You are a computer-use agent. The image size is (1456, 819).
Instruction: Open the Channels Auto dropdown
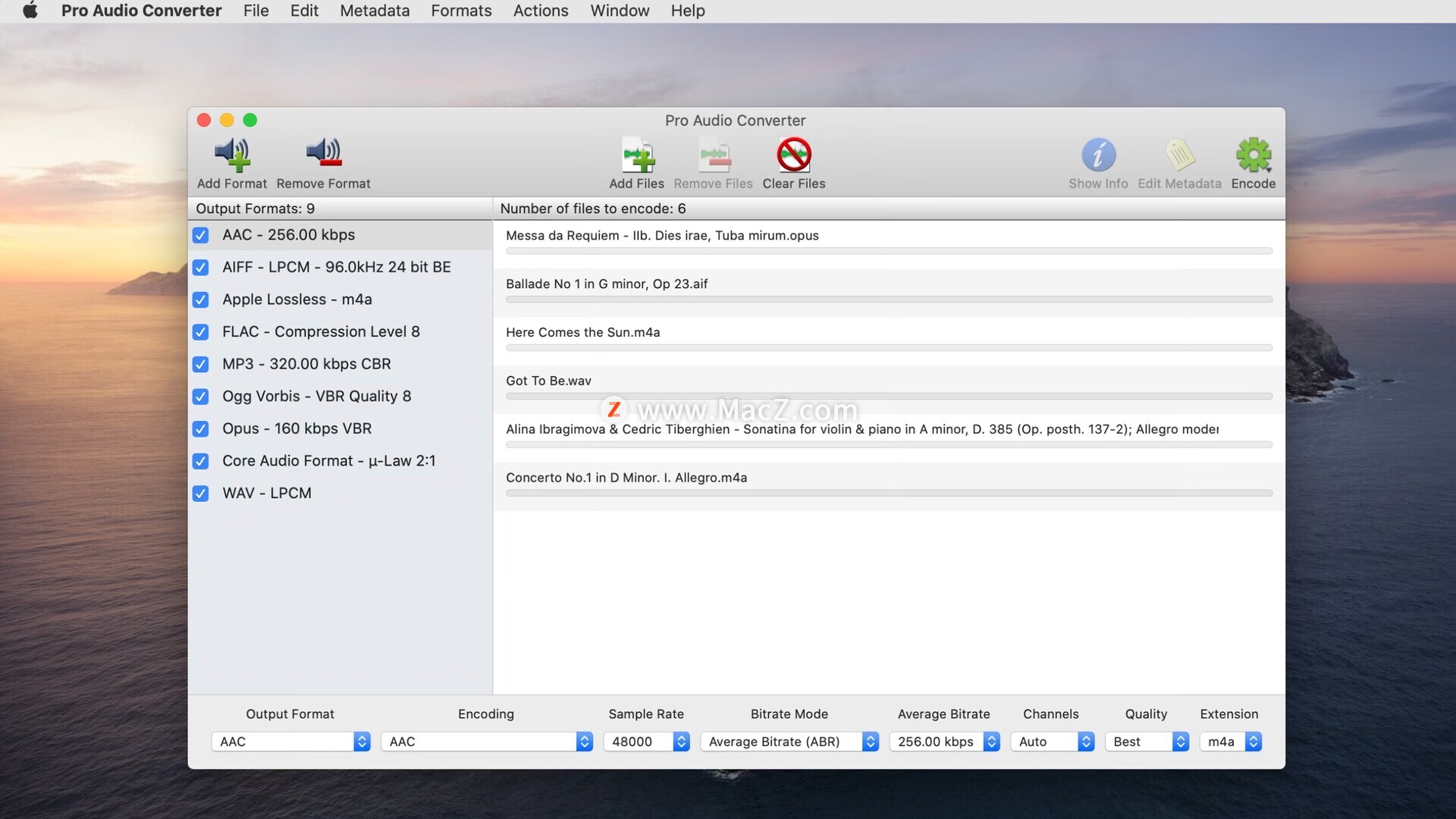pyautogui.click(x=1053, y=742)
